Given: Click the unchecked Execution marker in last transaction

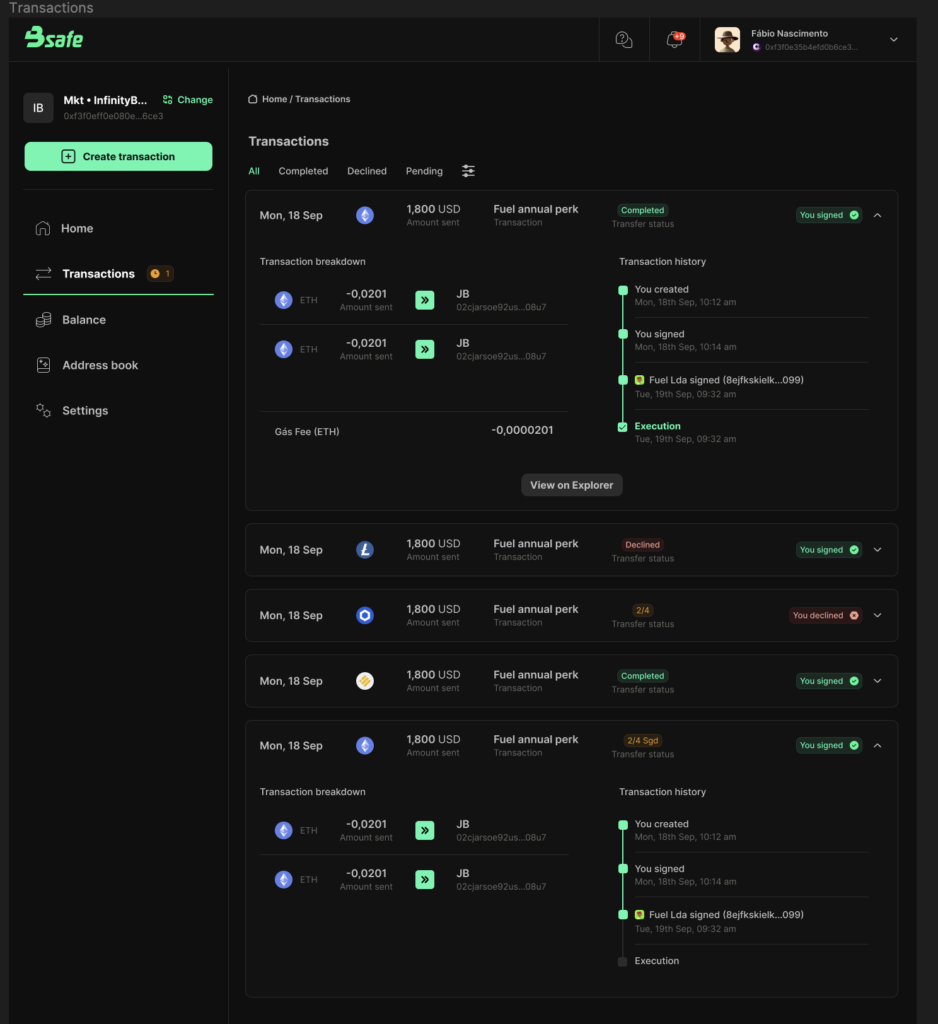Looking at the screenshot, I should coord(623,961).
